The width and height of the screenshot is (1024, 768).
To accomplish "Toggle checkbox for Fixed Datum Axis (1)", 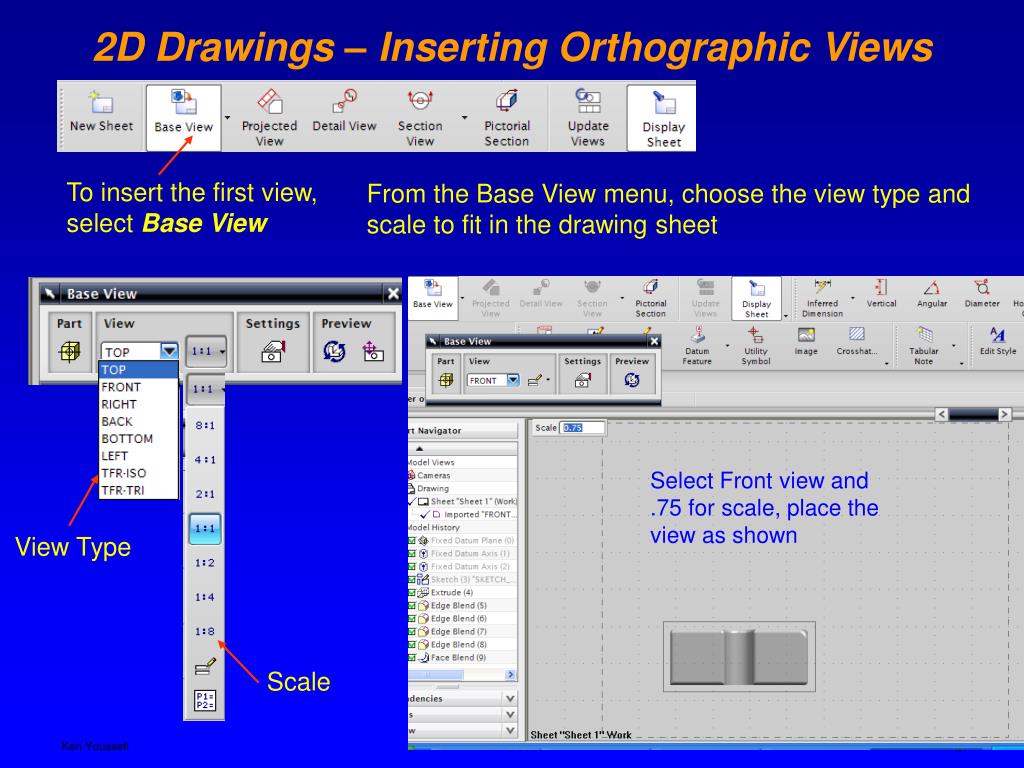I will (412, 554).
